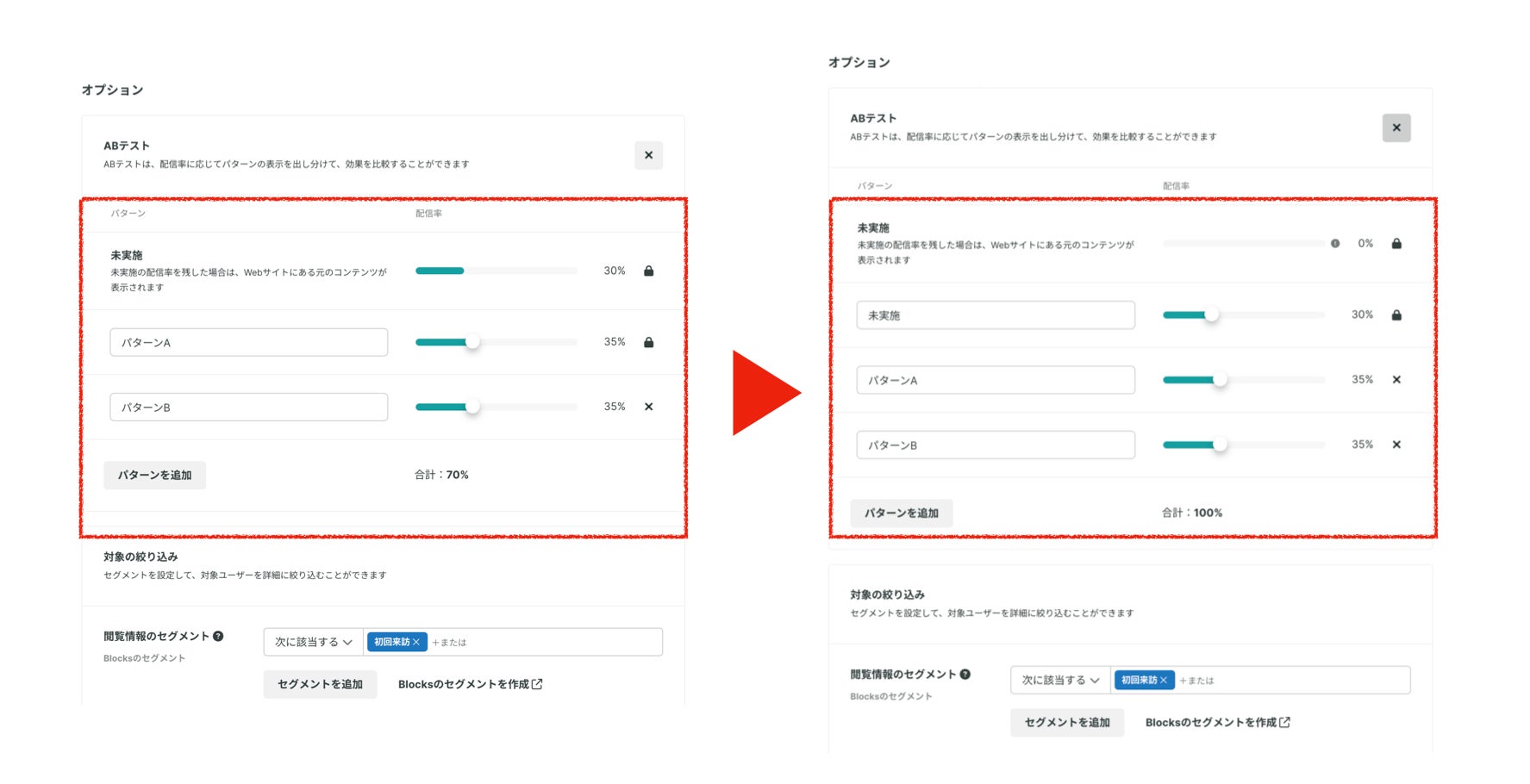Click help icon beside left 閲覧情報のセグメント
Image resolution: width=1530 pixels, height=784 pixels.
[218, 636]
